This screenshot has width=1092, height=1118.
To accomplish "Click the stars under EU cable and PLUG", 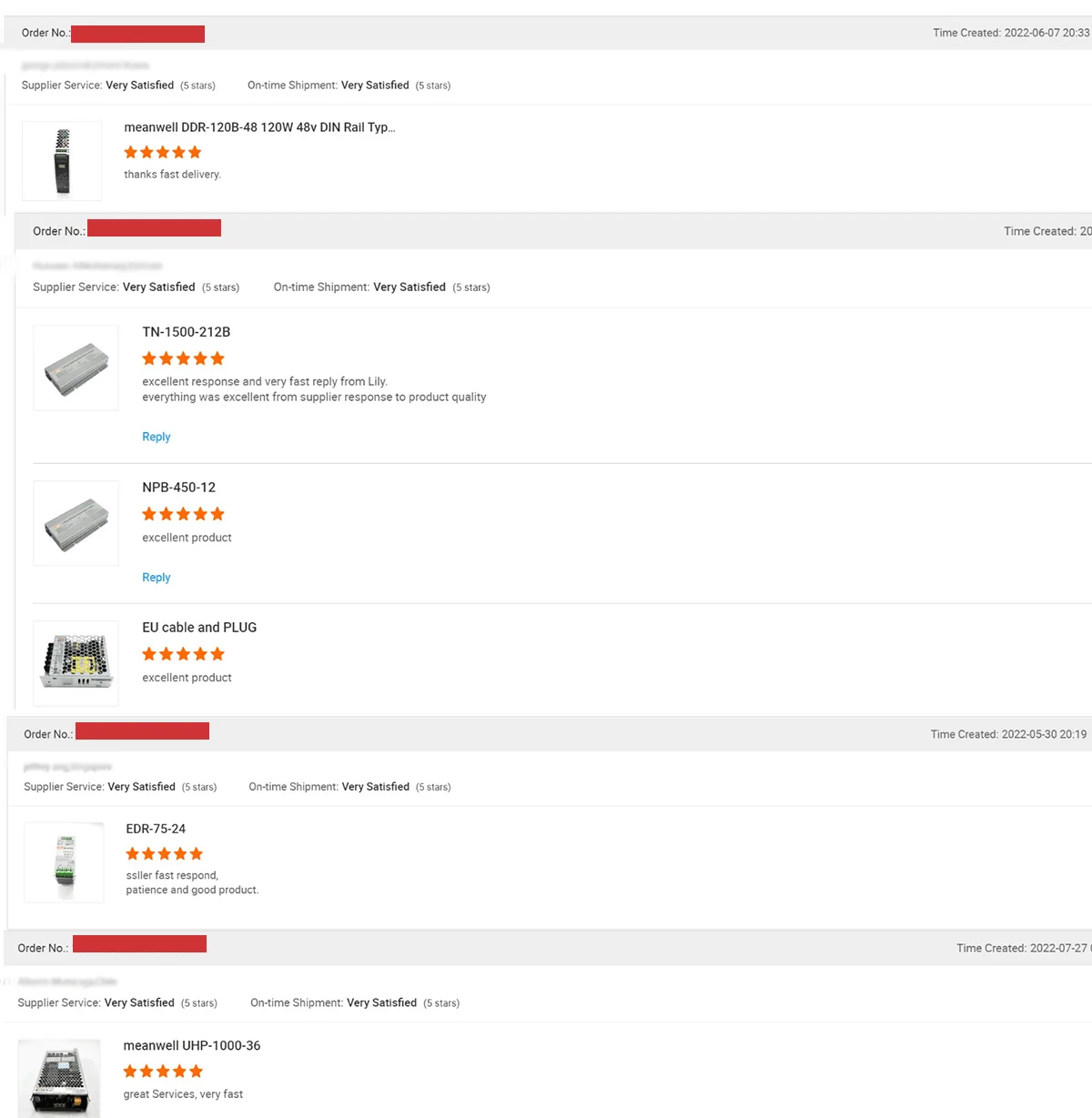I will [183, 654].
